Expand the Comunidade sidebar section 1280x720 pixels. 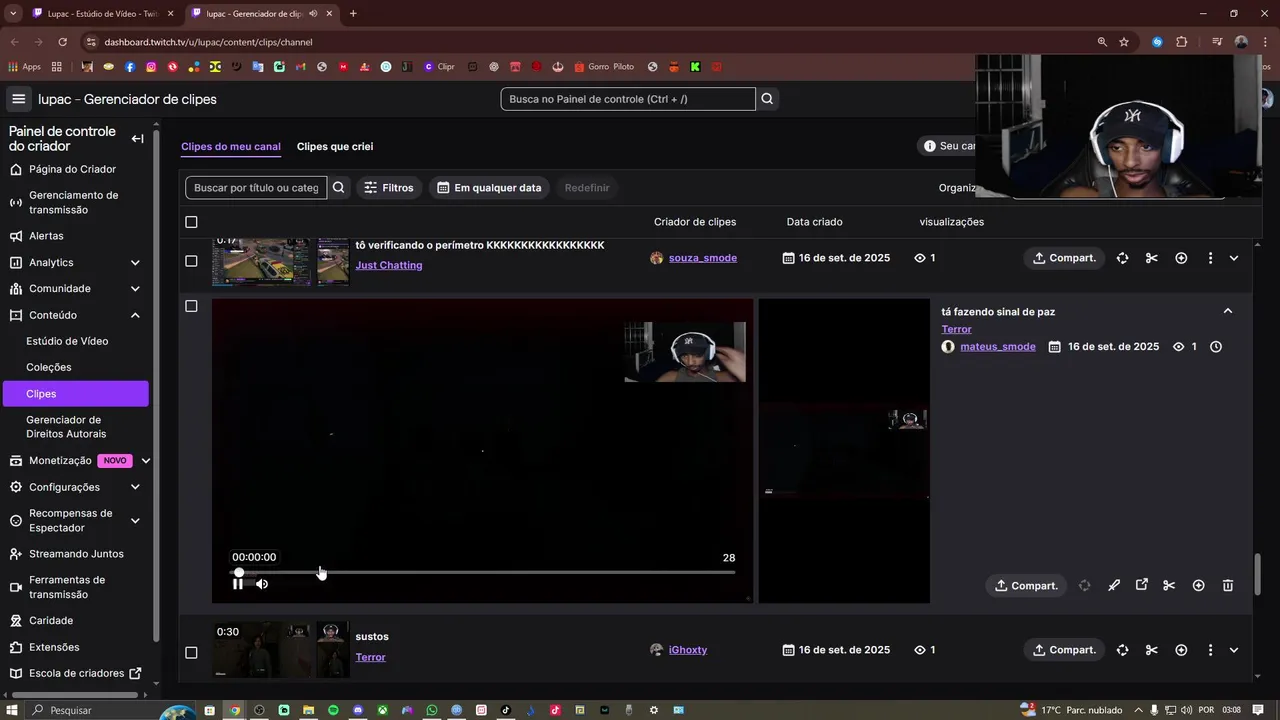pyautogui.click(x=135, y=289)
